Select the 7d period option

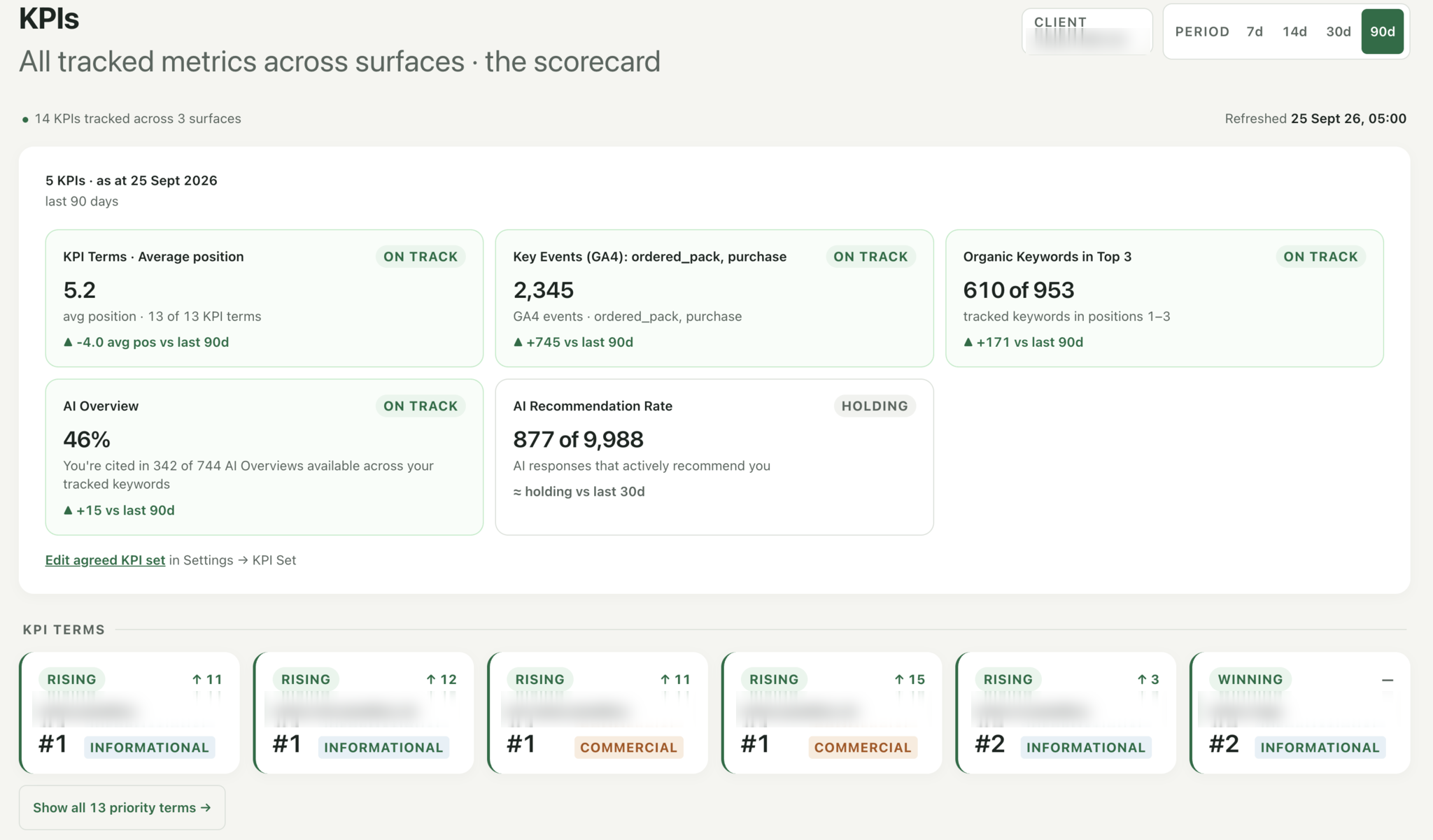(1255, 31)
